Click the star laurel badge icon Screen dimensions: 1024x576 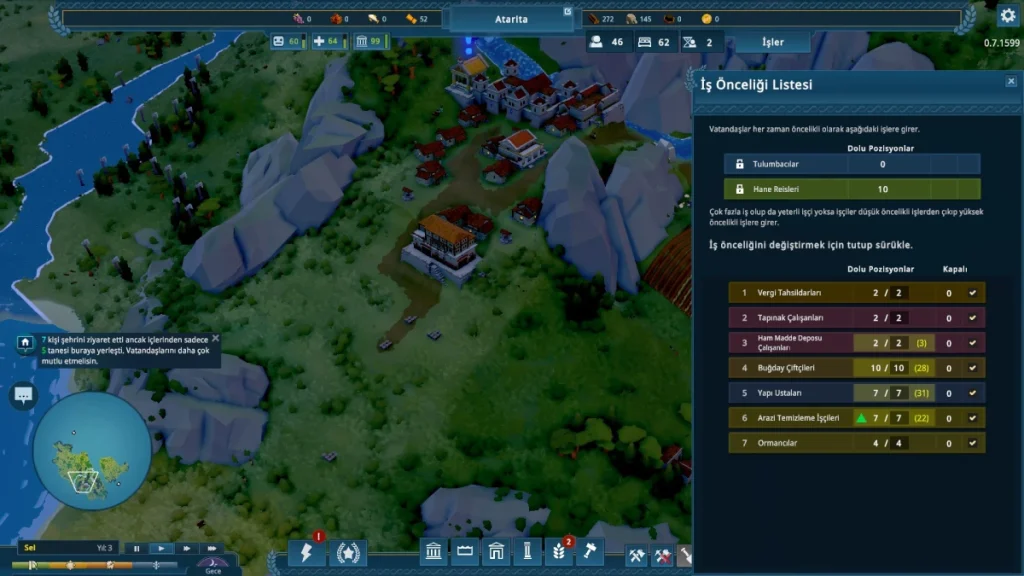pyautogui.click(x=348, y=552)
